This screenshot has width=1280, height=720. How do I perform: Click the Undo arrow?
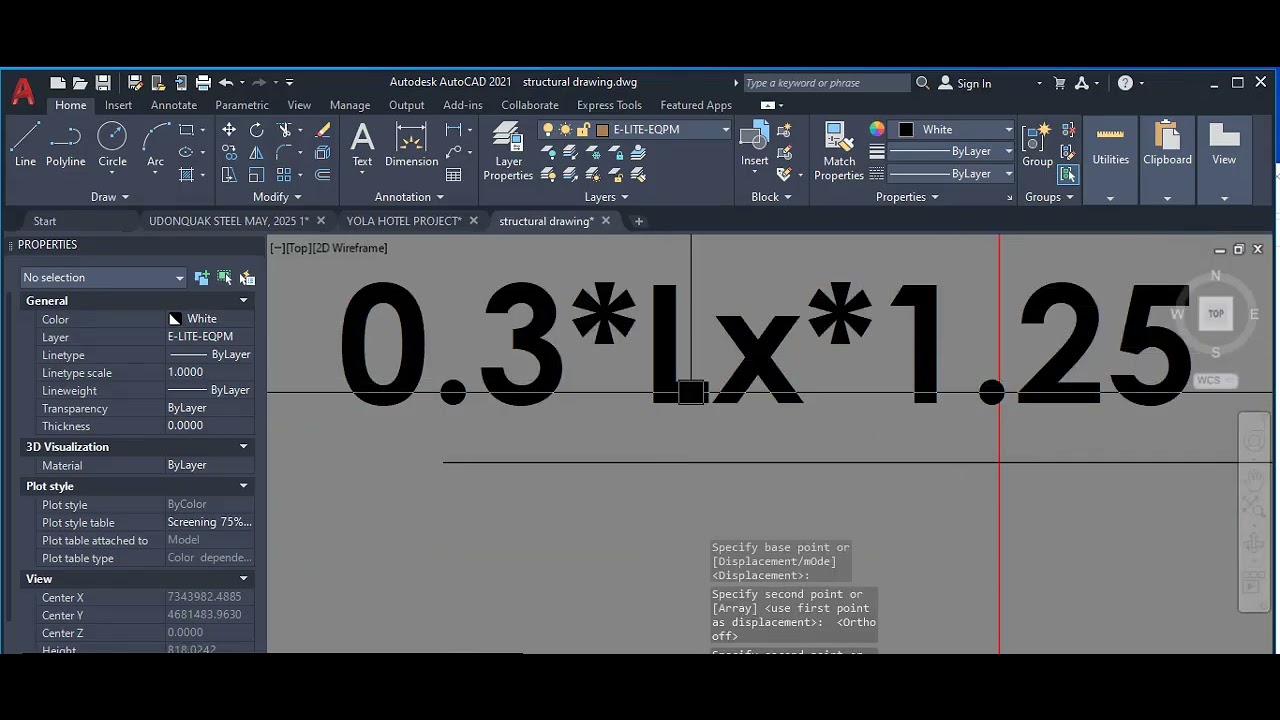[226, 83]
